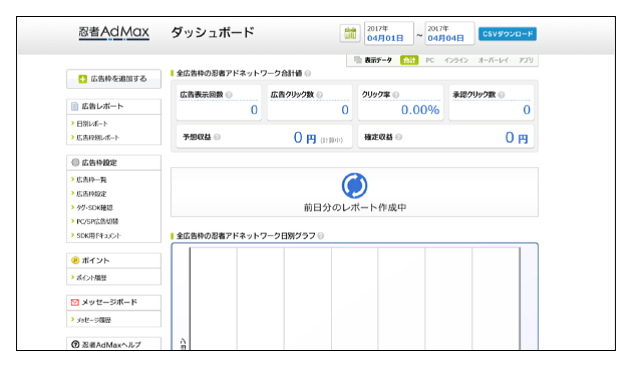Click the green plus icon in 広告枠を追加する
This screenshot has width=640, height=367.
point(82,79)
